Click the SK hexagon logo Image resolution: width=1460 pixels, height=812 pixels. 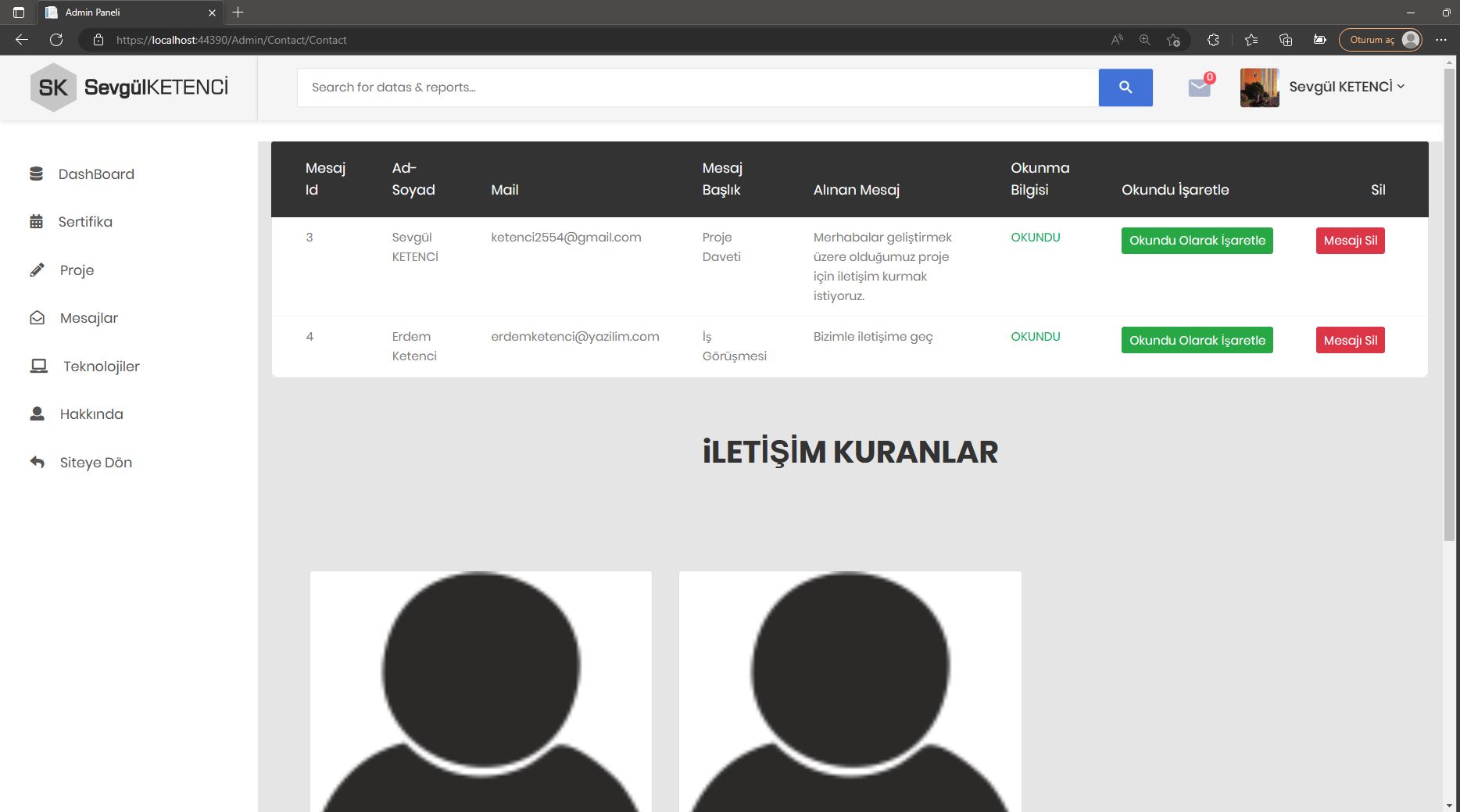(x=53, y=88)
